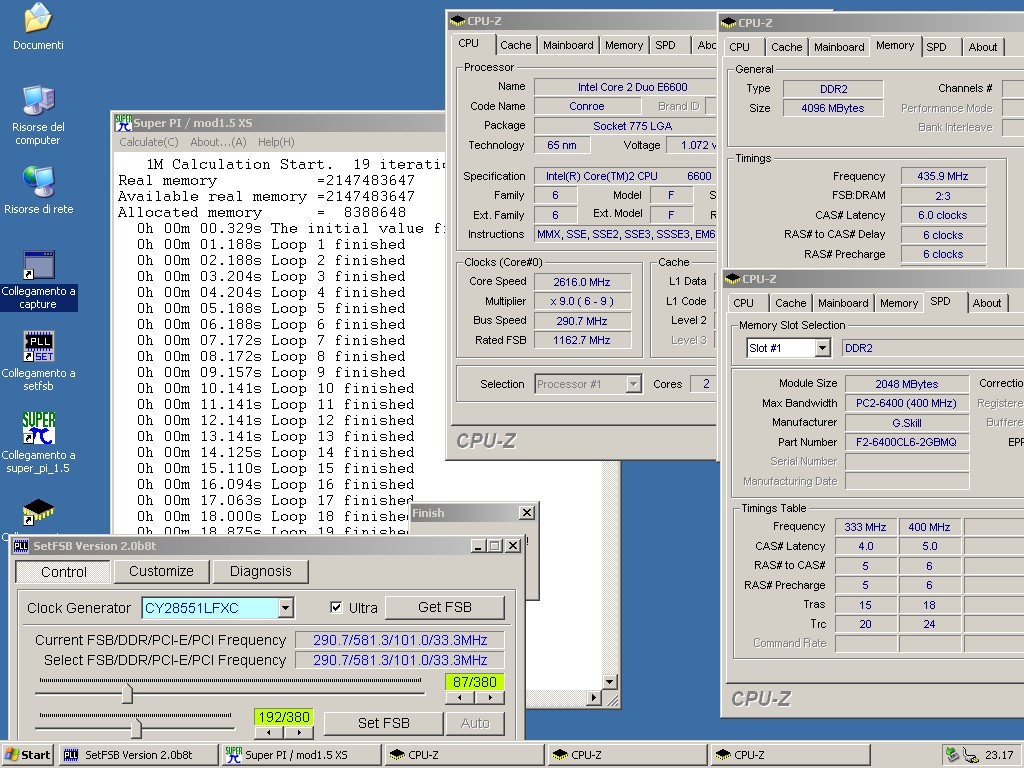Click right arrow under the 192/380 counter
The image size is (1024, 768).
[298, 732]
